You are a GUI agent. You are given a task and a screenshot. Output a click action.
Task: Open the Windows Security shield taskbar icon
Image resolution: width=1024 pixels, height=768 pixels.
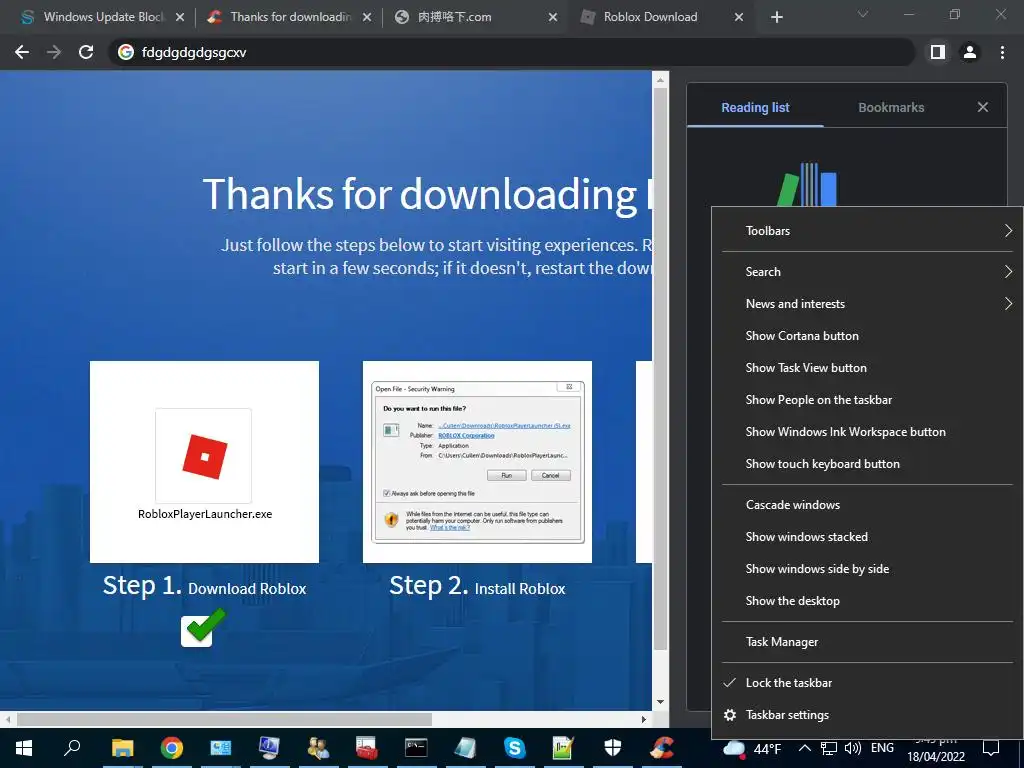[x=612, y=748]
